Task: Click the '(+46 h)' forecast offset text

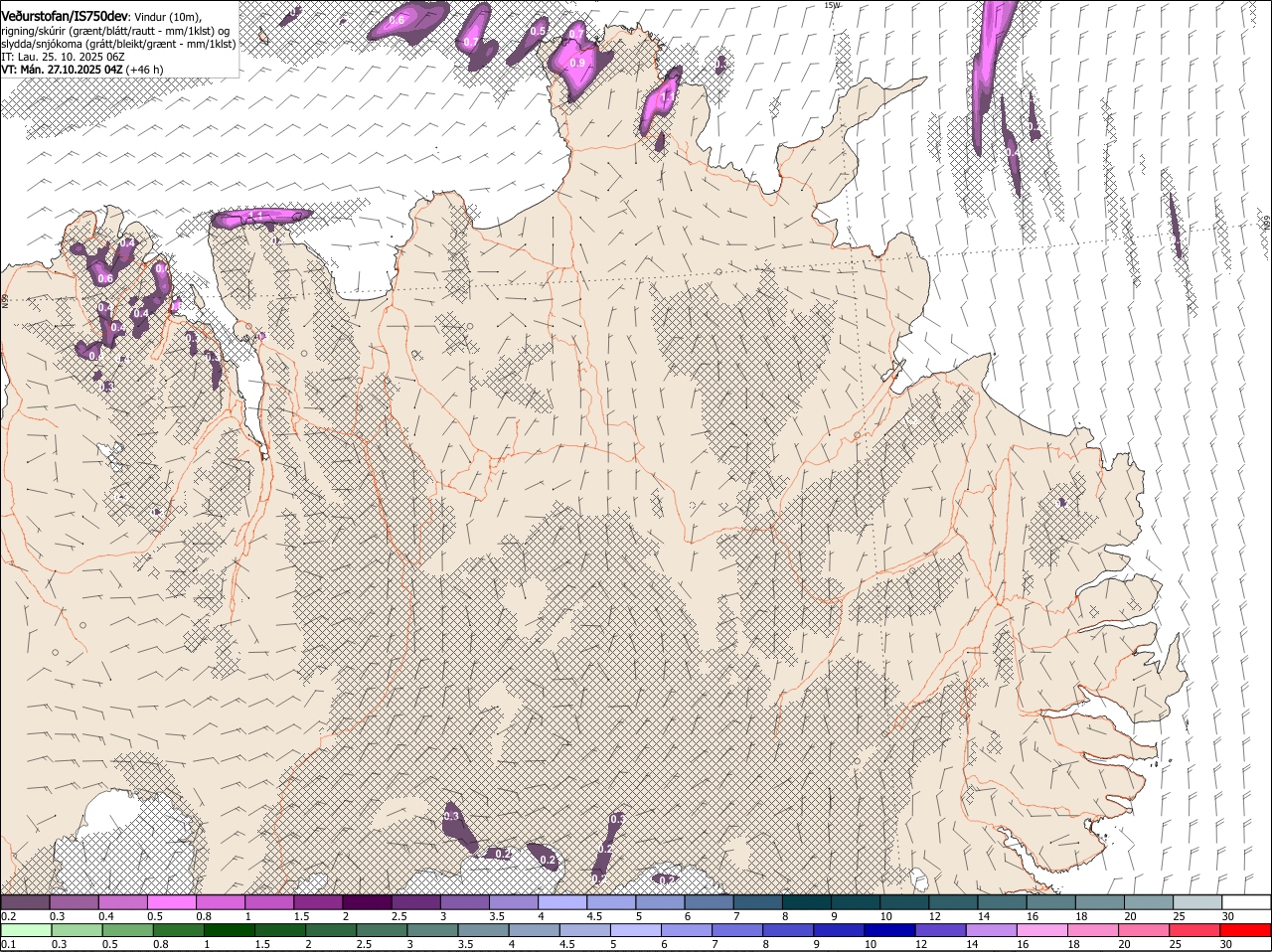Action: point(145,70)
